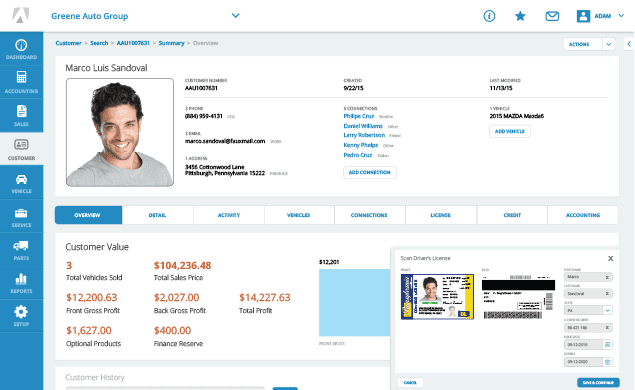Screen dimensions: 635x390
Task: Open the Vehicles tab
Action: tap(299, 215)
